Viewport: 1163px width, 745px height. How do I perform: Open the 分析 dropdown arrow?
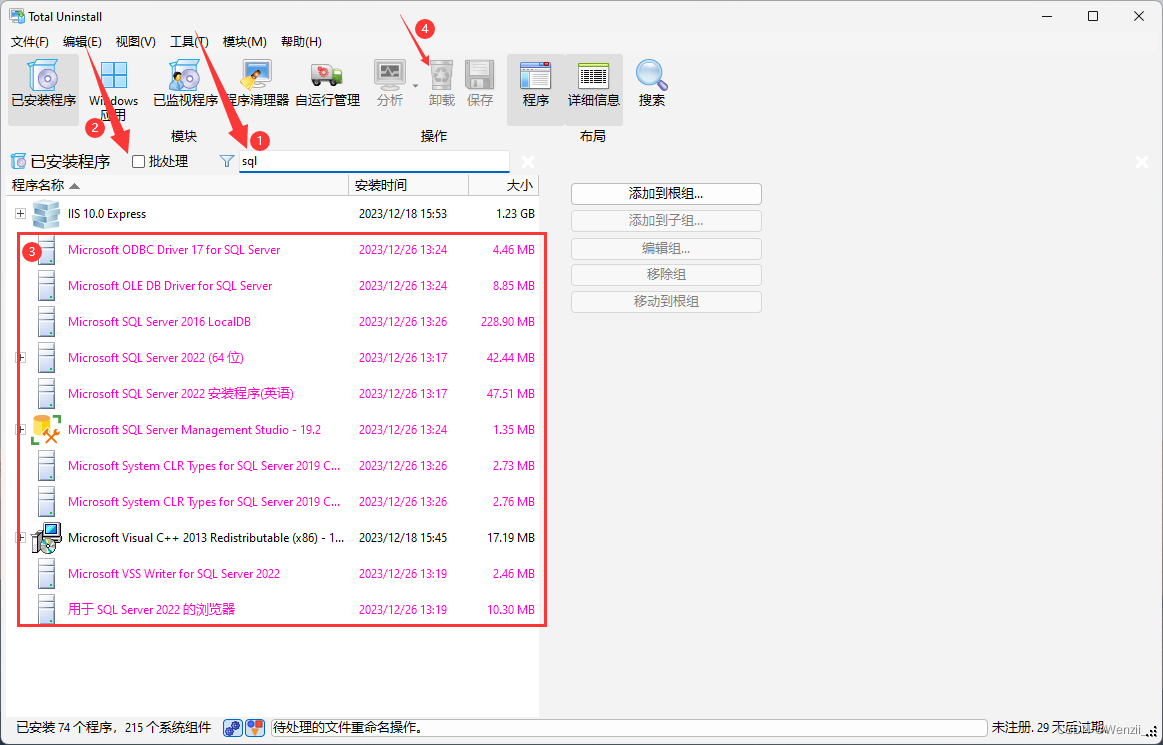pos(415,86)
